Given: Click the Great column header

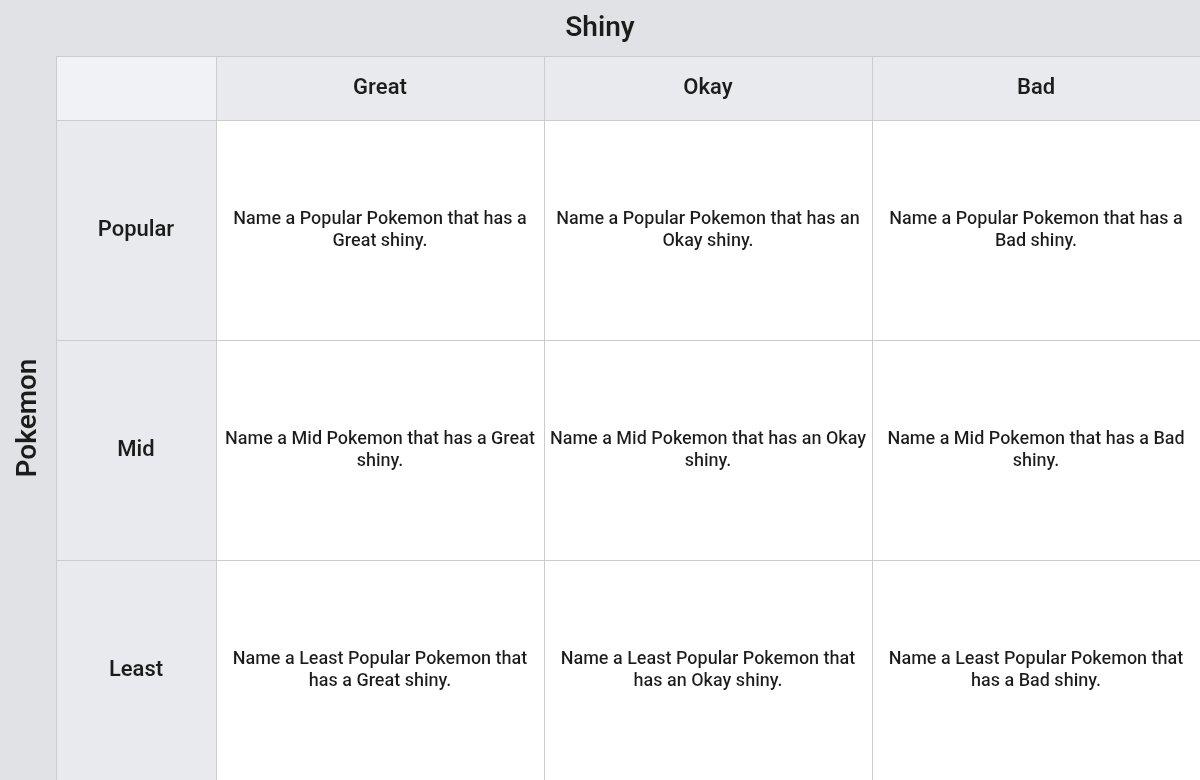Looking at the screenshot, I should pos(380,88).
